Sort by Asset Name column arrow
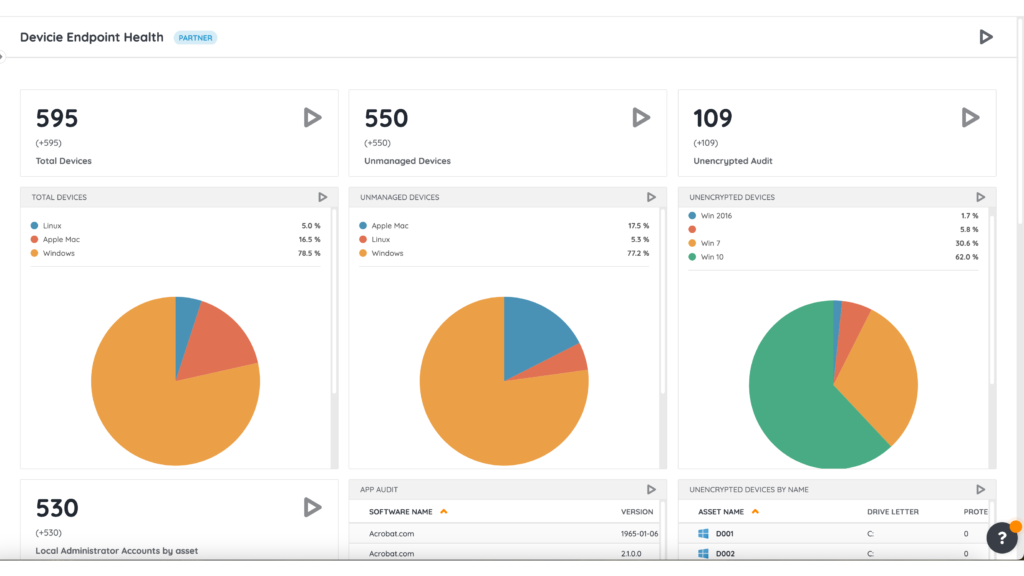The width and height of the screenshot is (1024, 576). [x=756, y=511]
